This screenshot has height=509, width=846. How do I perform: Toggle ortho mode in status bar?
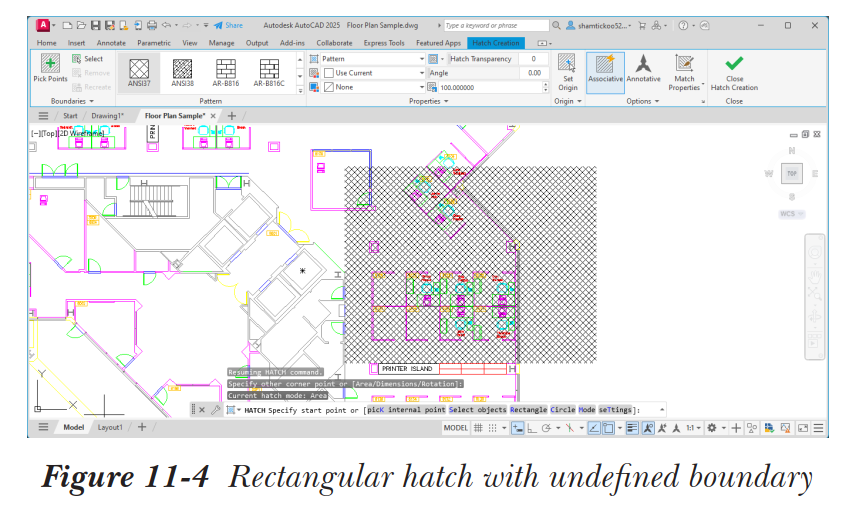[x=531, y=428]
